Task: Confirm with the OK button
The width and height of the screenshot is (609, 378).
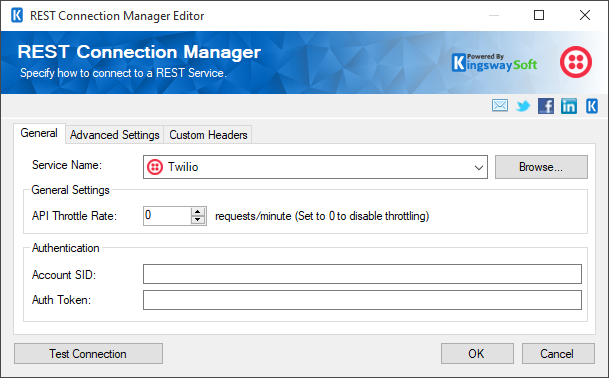Action: pos(477,354)
